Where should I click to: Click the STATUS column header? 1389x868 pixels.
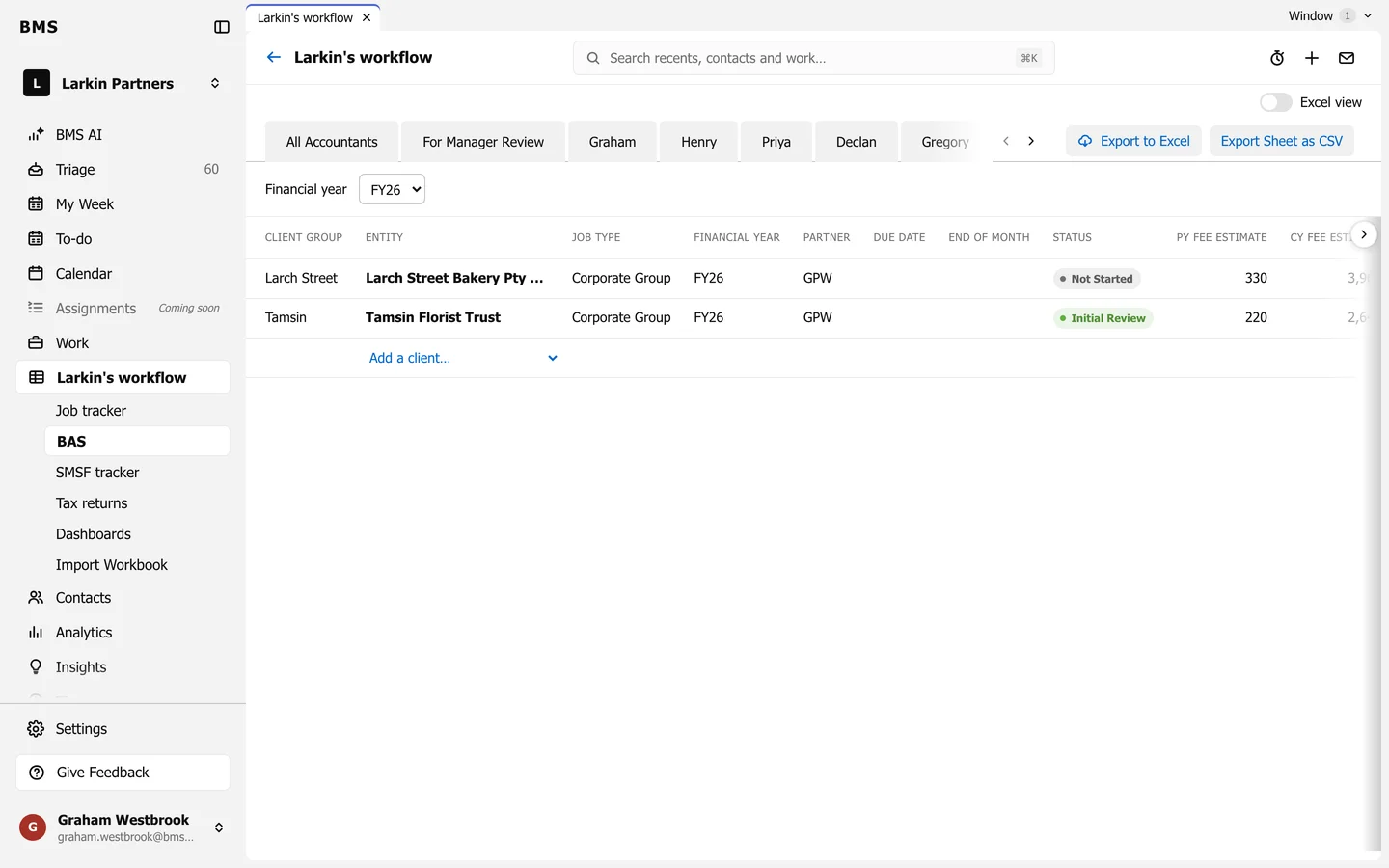pos(1072,237)
